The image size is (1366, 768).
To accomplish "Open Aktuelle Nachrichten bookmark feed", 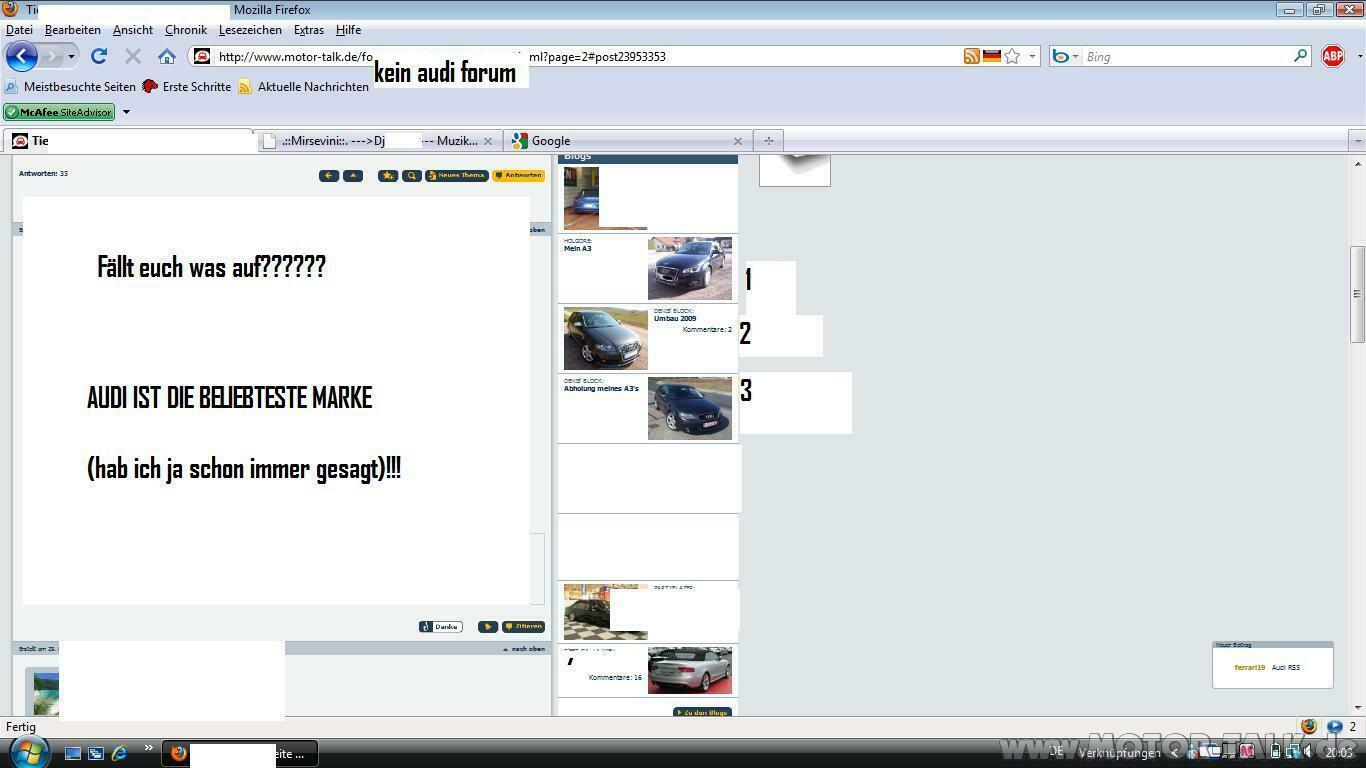I will click(x=303, y=87).
